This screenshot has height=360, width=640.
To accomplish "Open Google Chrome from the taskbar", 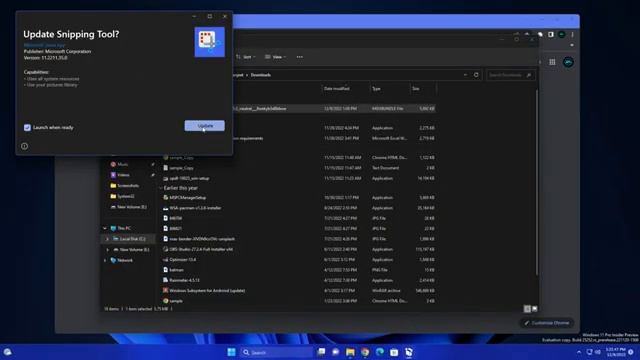I will coord(365,352).
